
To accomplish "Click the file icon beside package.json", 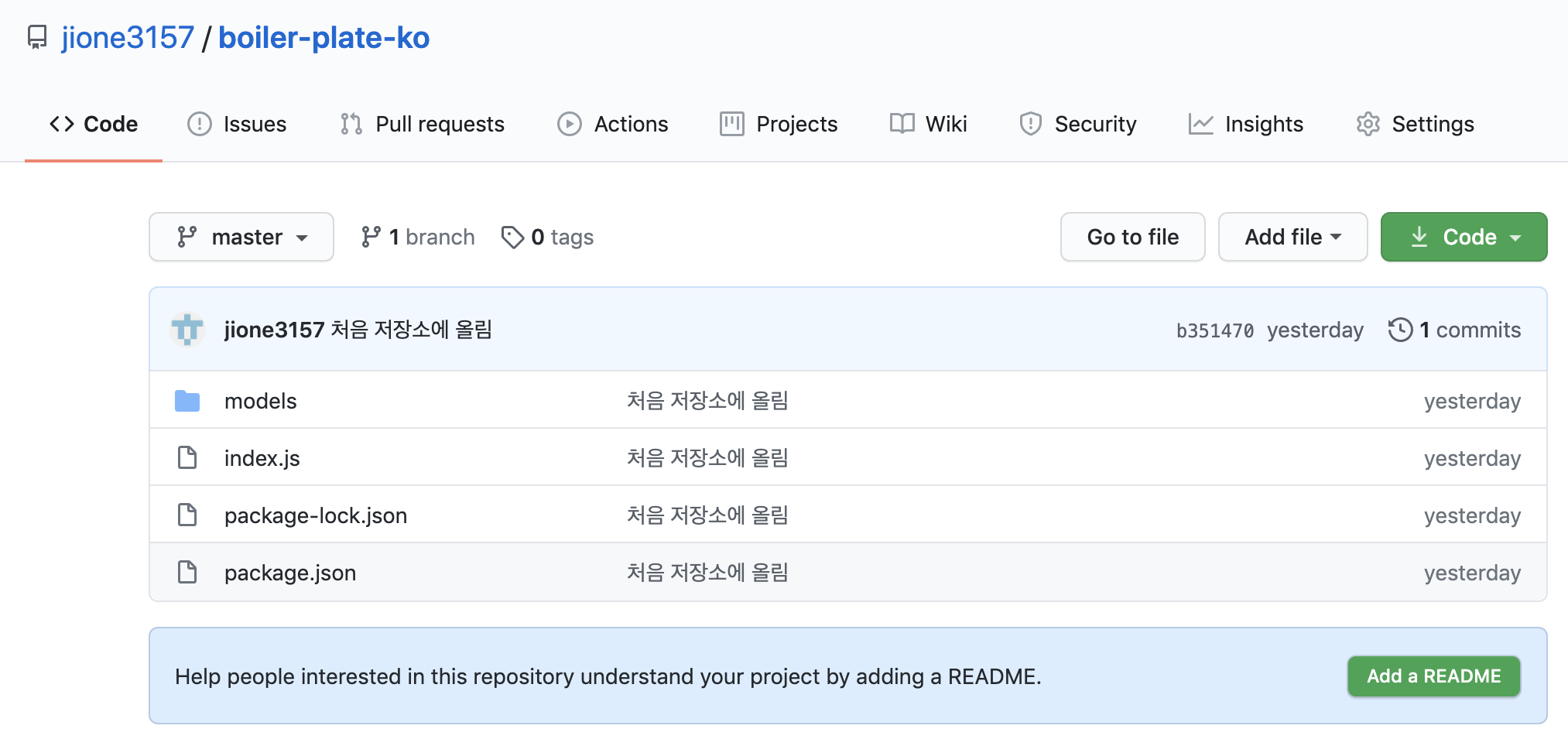I will [x=187, y=572].
